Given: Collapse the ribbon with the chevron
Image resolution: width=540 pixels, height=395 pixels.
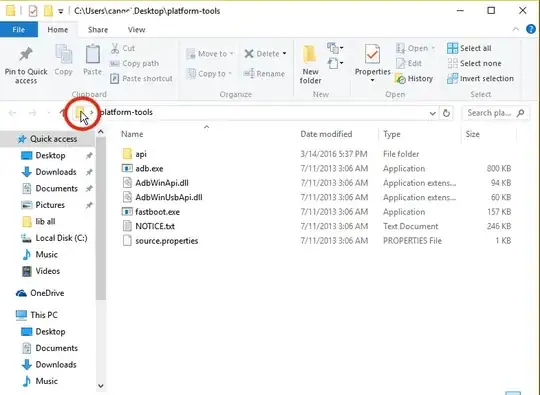Looking at the screenshot, I should point(516,29).
